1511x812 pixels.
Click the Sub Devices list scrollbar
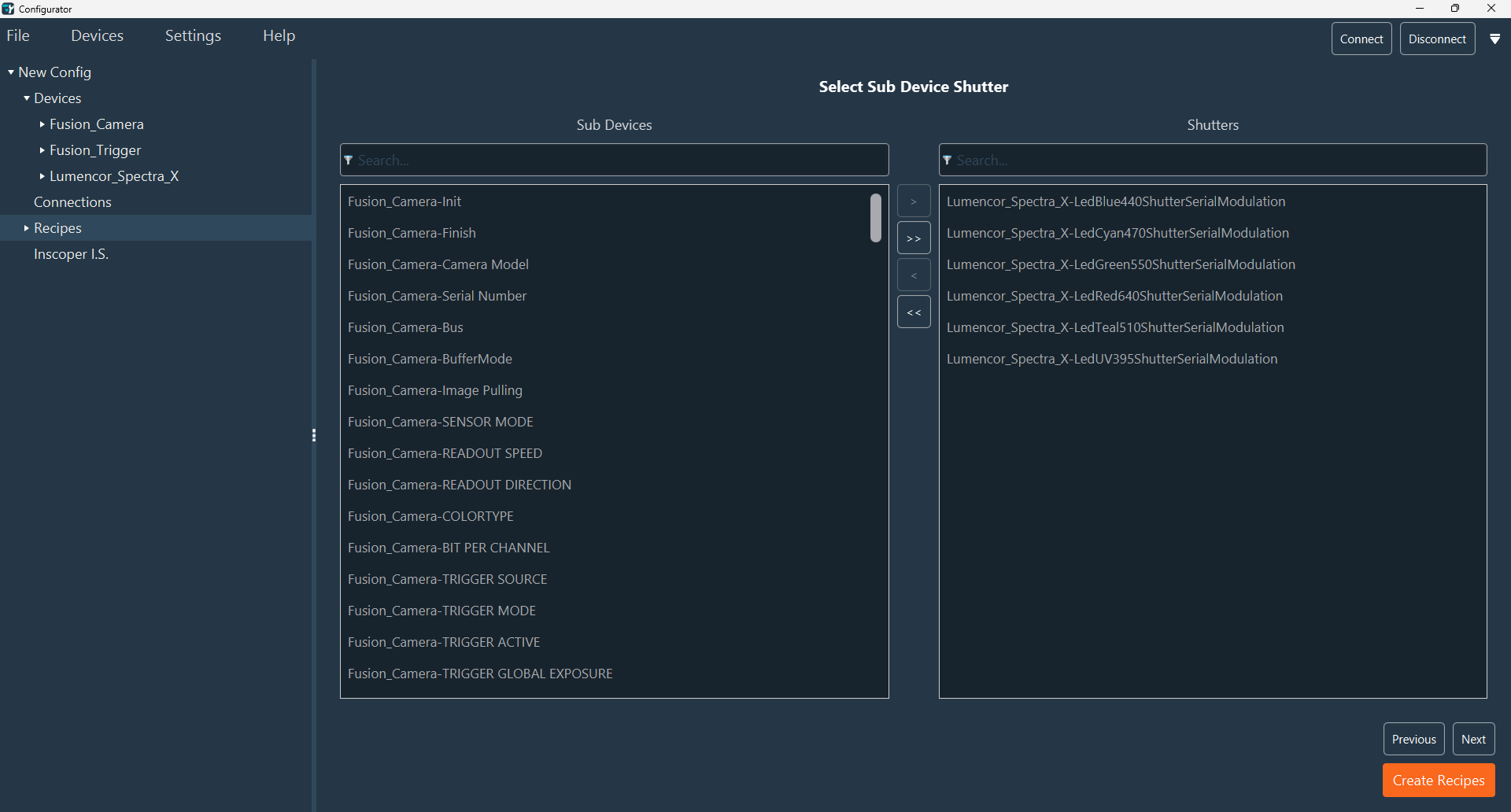tap(875, 218)
